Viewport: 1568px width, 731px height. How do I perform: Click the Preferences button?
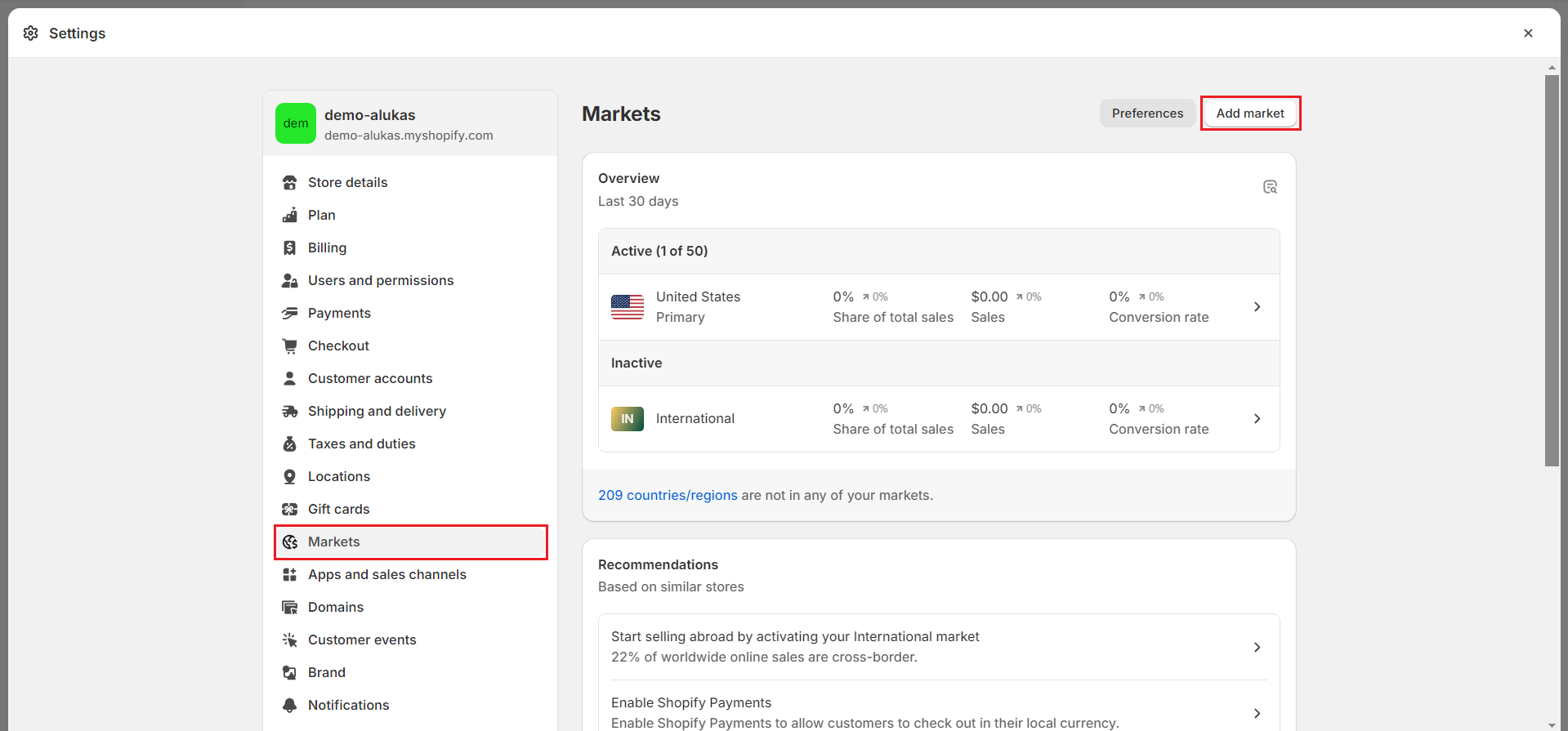tap(1147, 114)
